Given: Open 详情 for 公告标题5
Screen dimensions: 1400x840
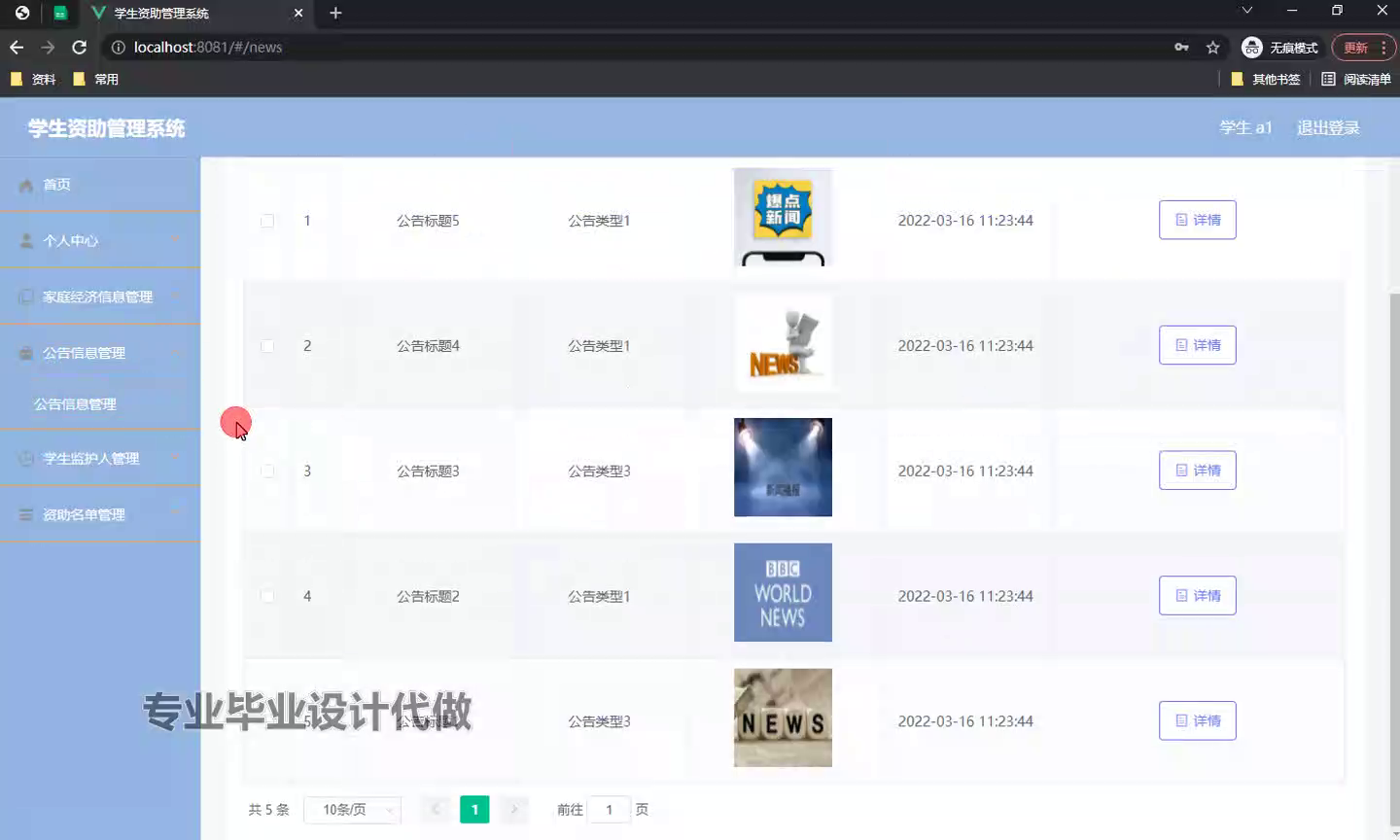Looking at the screenshot, I should (1198, 220).
